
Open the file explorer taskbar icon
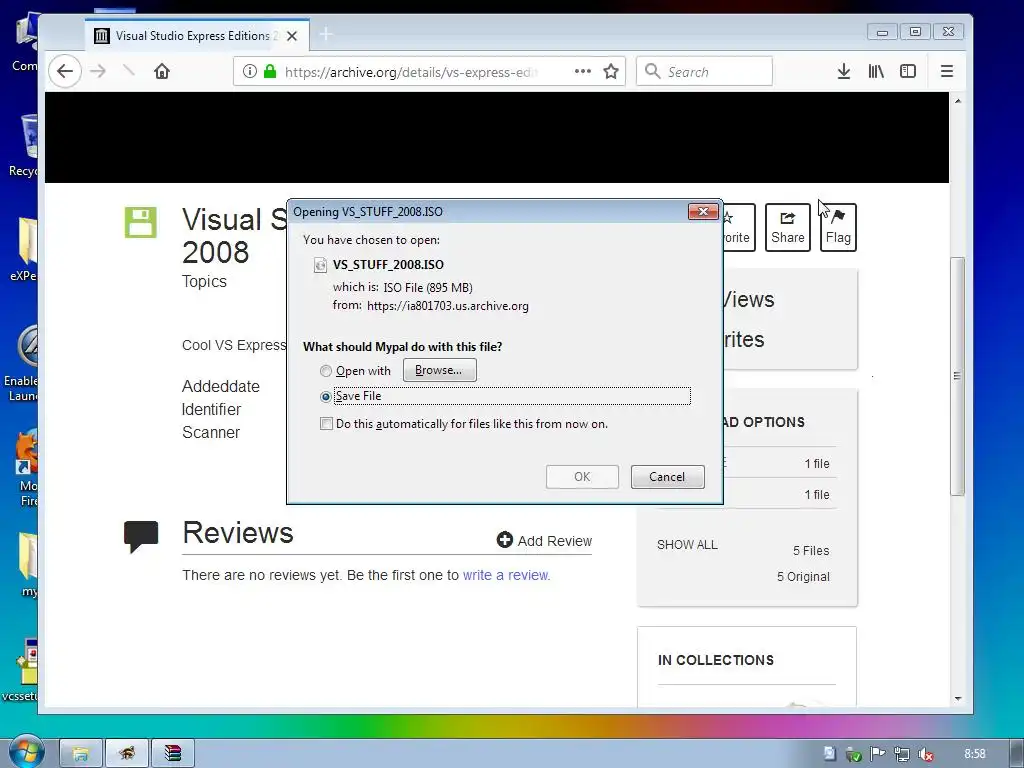(81, 754)
